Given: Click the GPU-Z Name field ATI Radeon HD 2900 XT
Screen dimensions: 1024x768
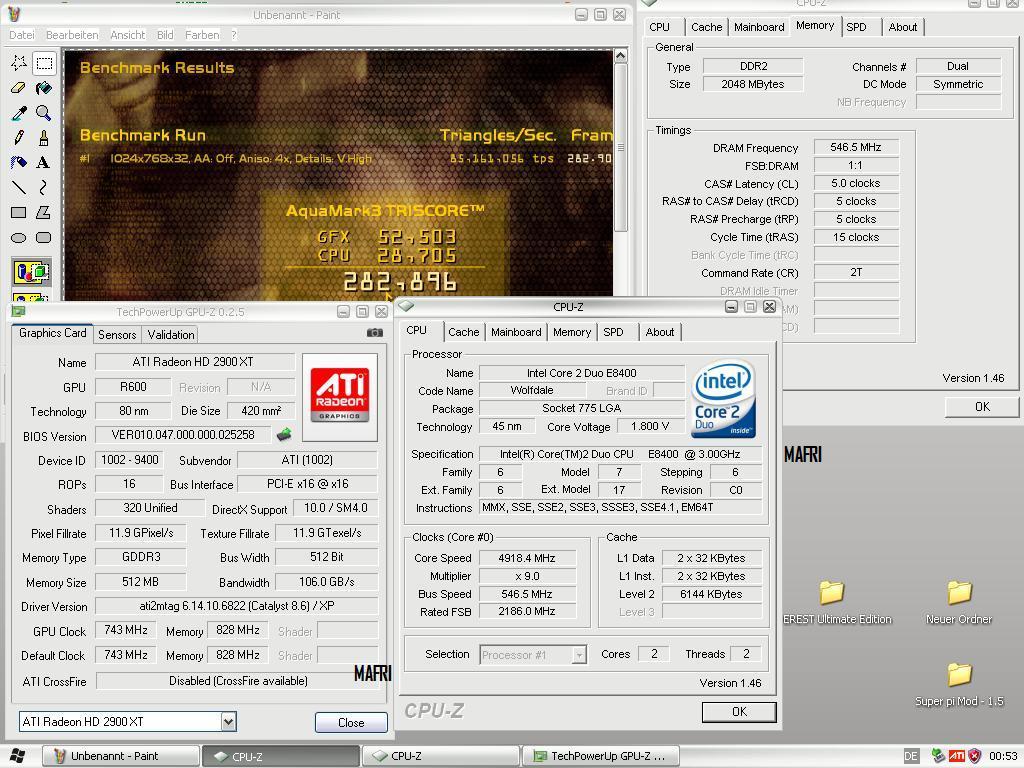Looking at the screenshot, I should point(194,362).
